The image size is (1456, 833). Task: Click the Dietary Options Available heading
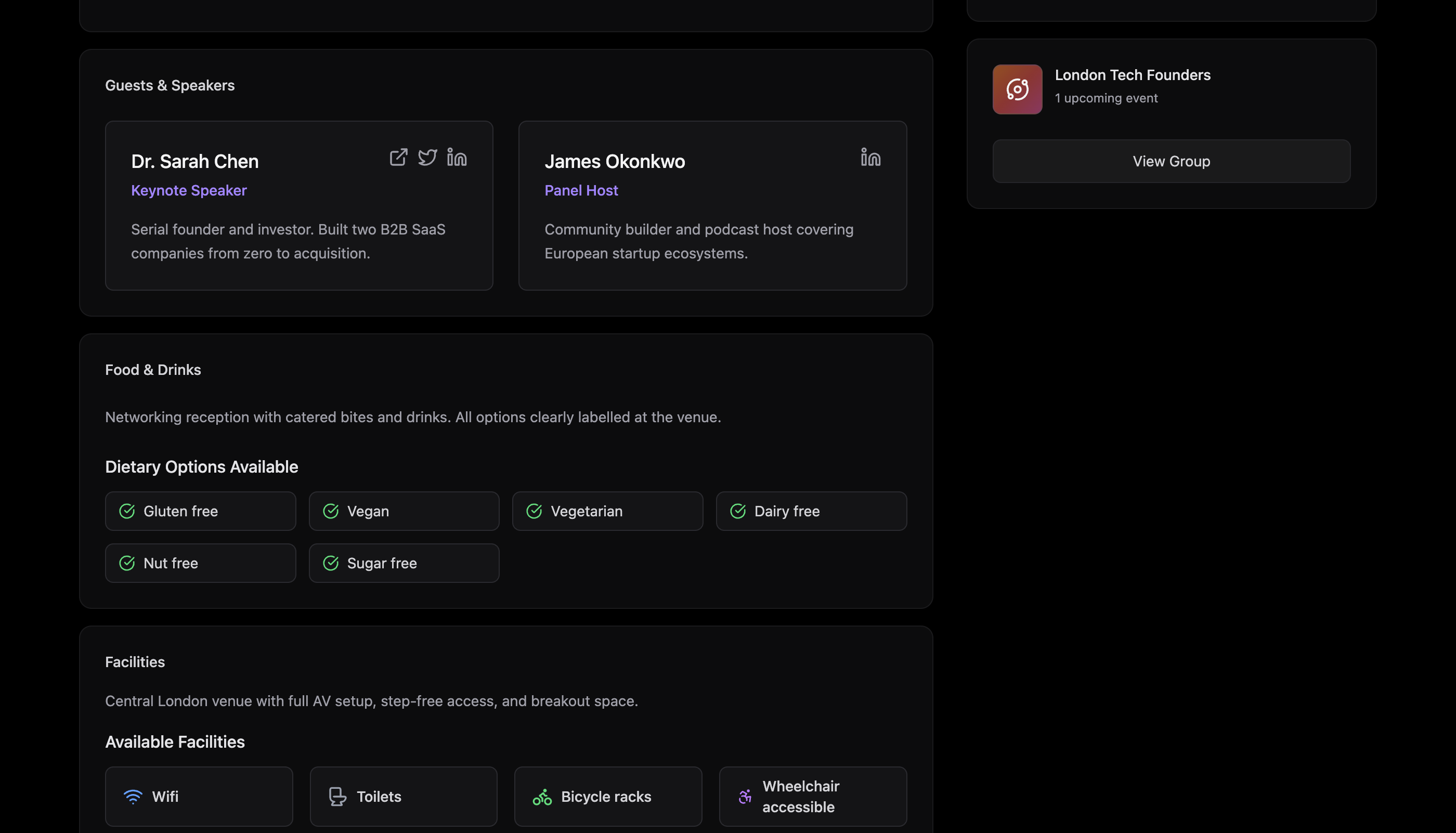pyautogui.click(x=201, y=467)
